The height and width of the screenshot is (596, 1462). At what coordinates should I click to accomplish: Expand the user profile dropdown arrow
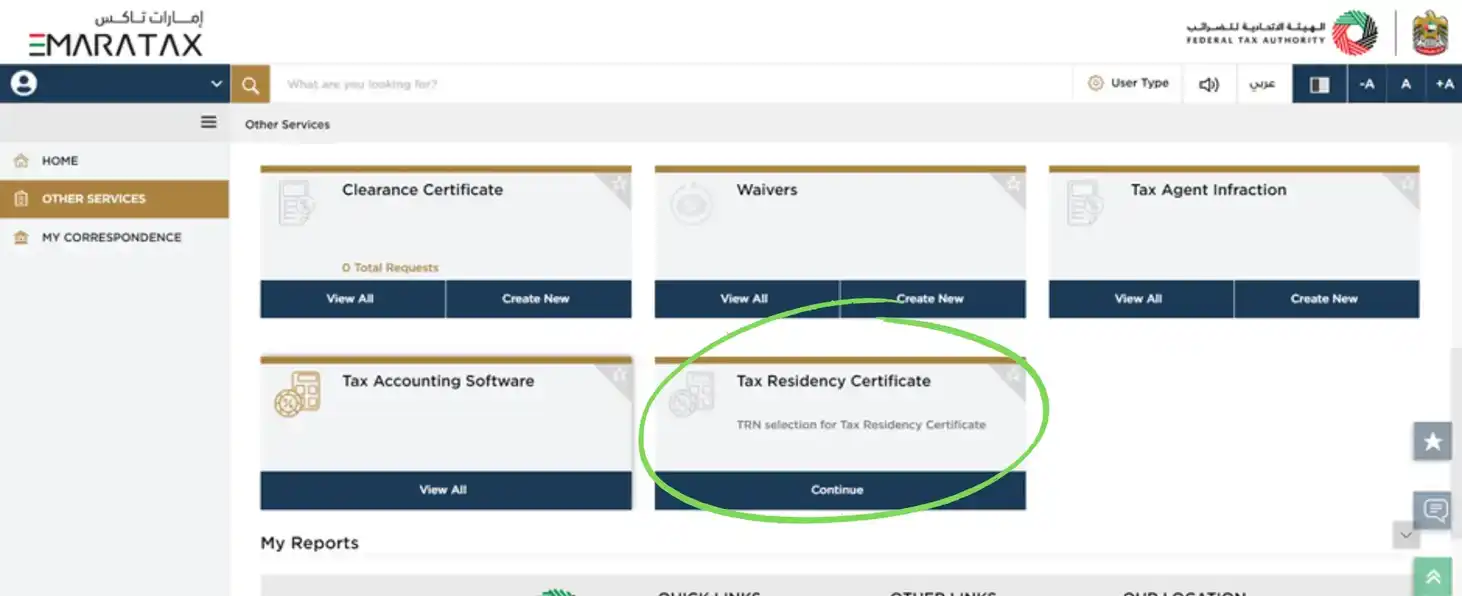(x=215, y=83)
